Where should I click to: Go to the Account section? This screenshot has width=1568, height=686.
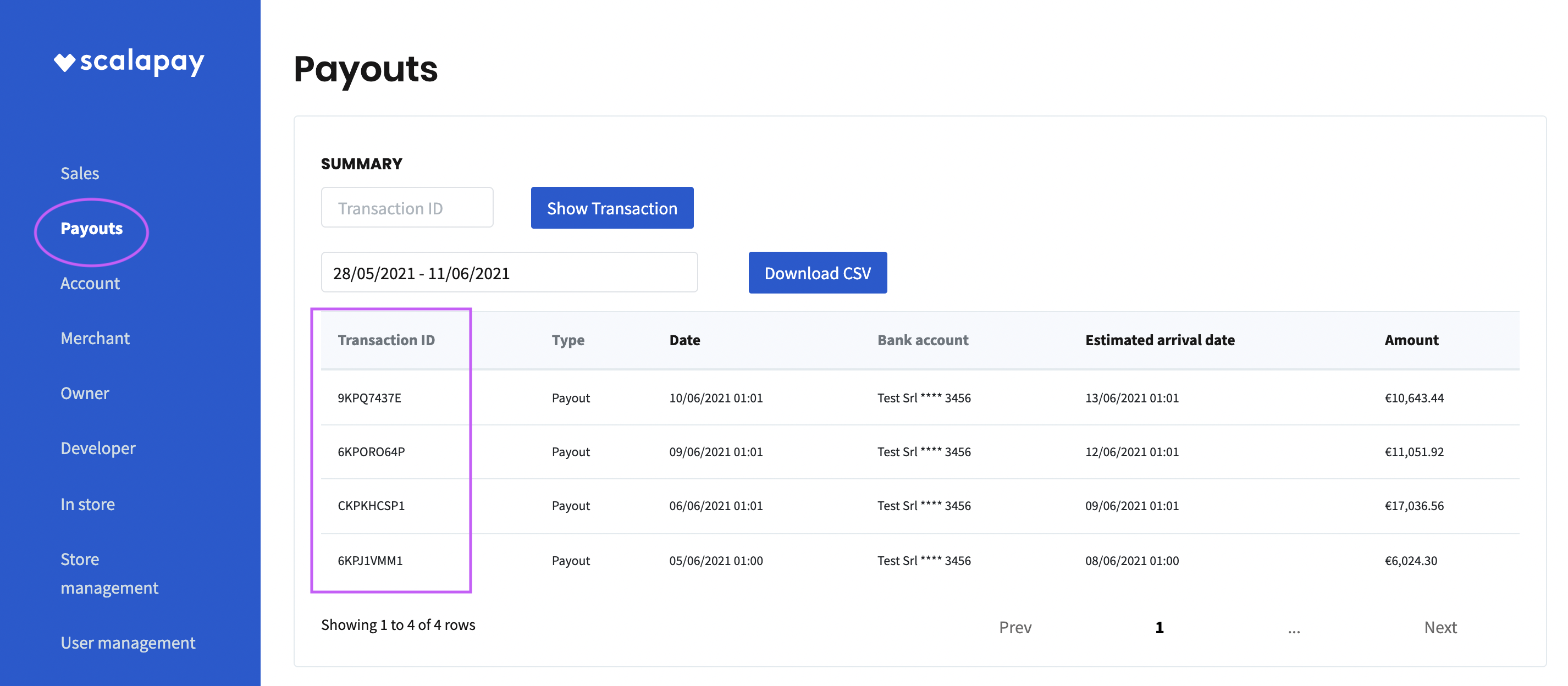pyautogui.click(x=90, y=284)
